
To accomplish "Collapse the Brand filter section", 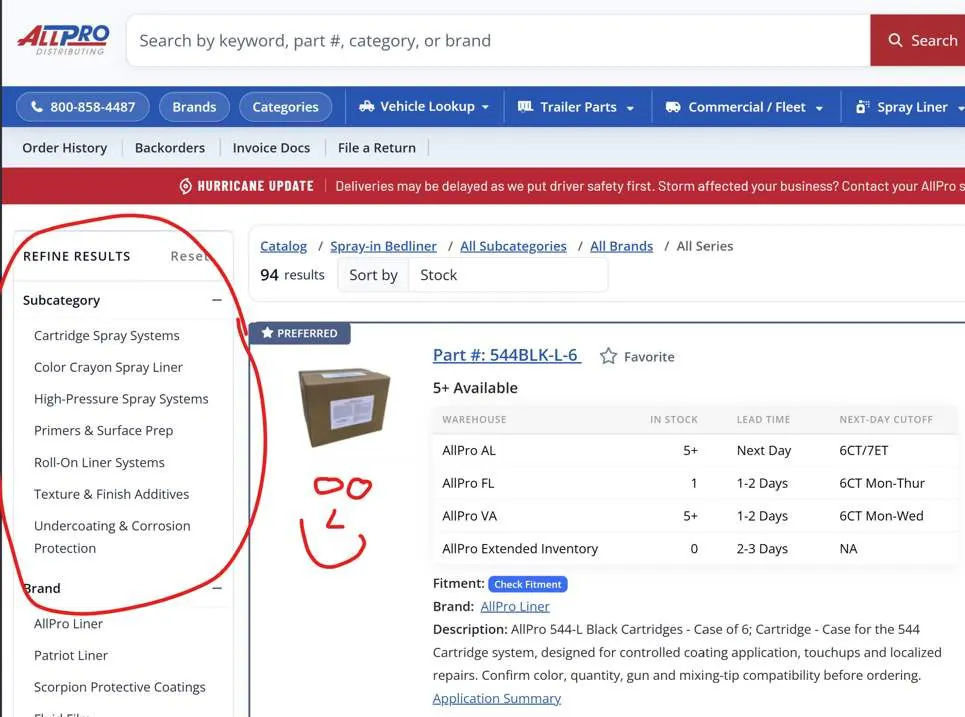I will point(217,588).
